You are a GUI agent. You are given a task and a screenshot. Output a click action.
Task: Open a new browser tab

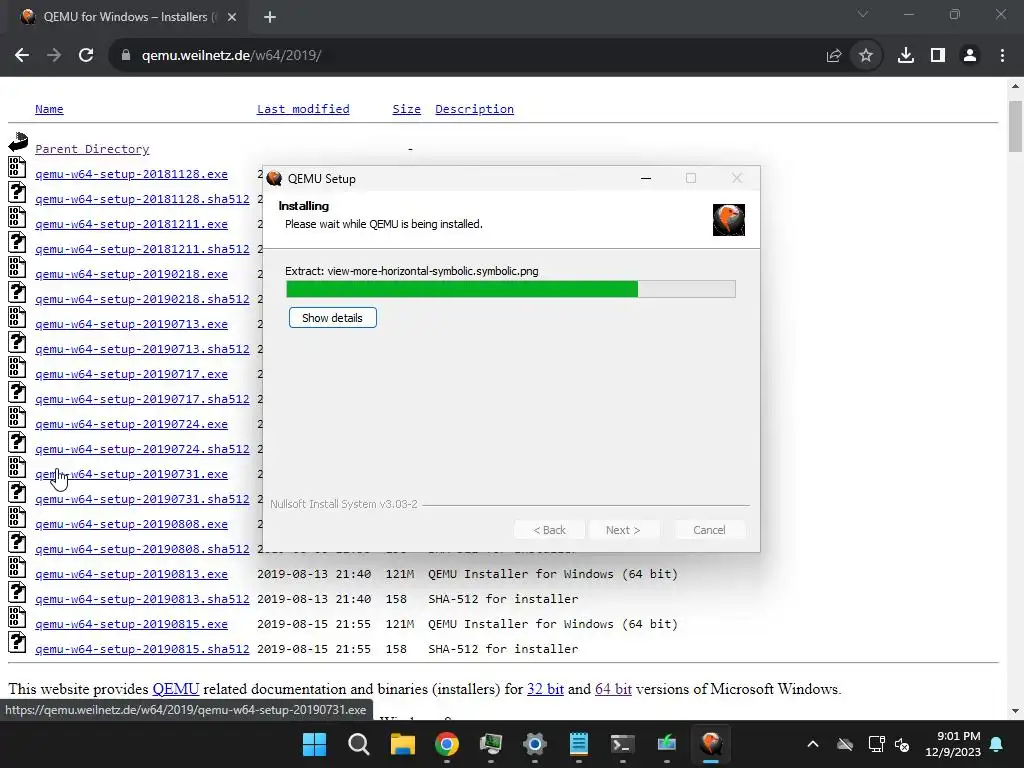[270, 17]
